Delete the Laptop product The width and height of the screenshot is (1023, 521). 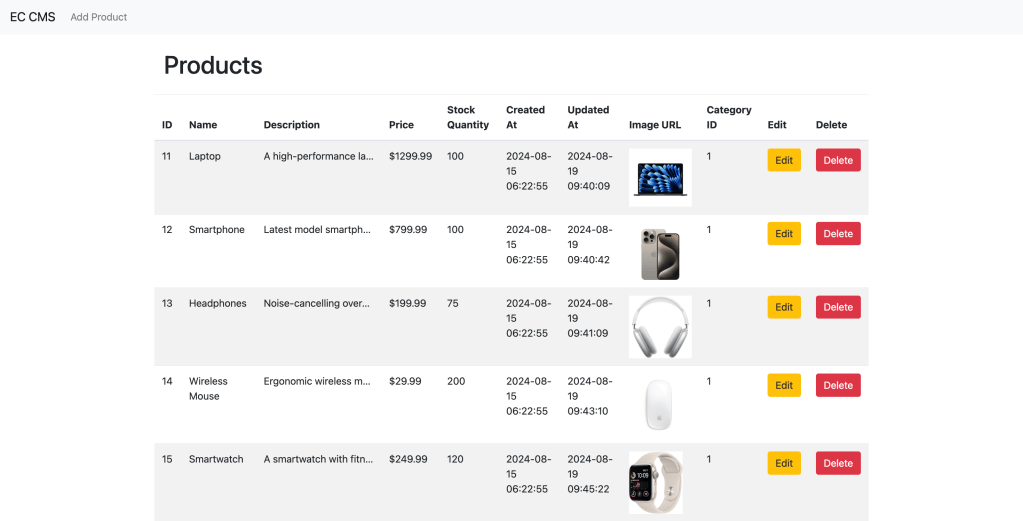838,160
